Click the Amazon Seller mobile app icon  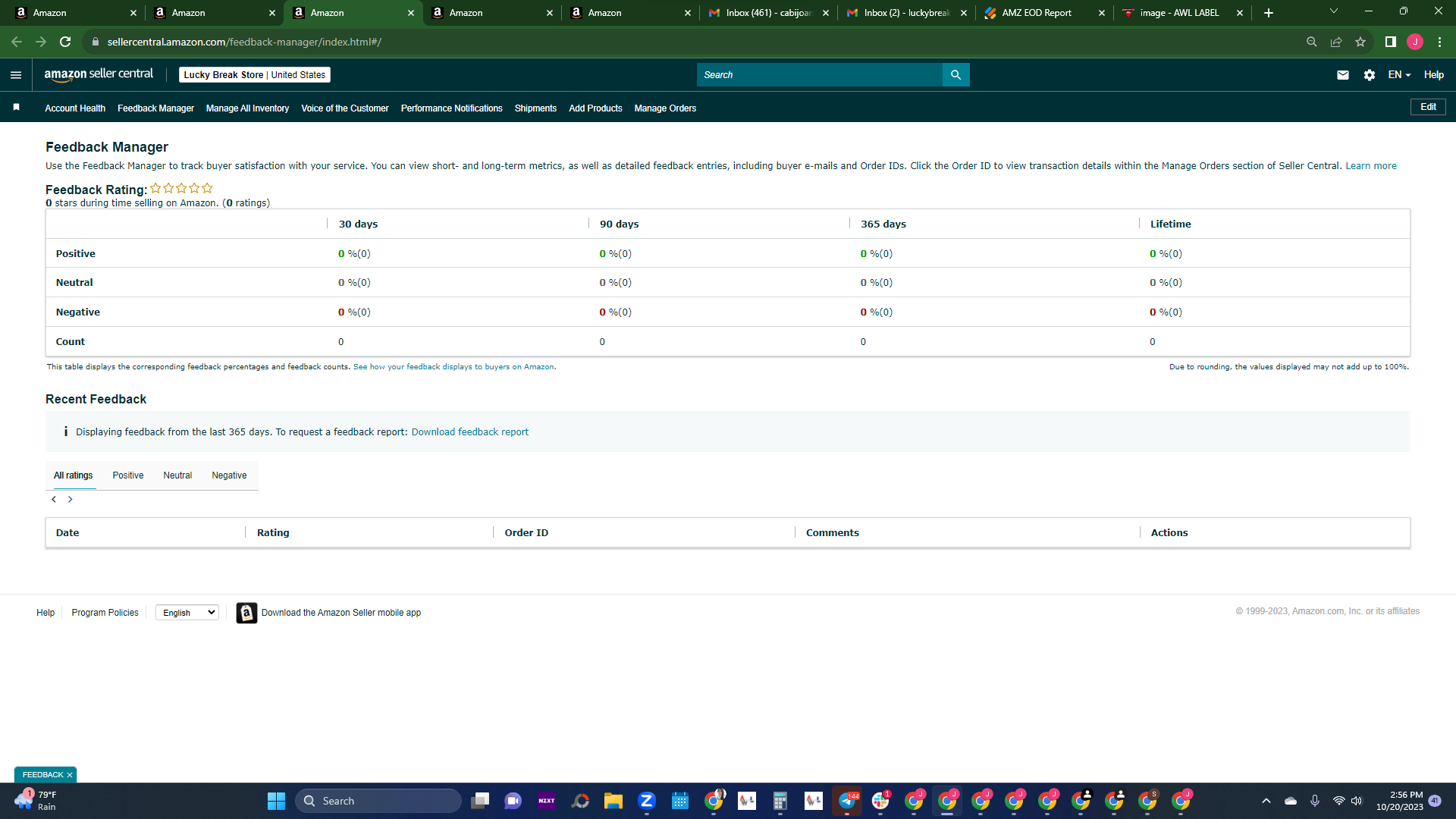click(246, 613)
